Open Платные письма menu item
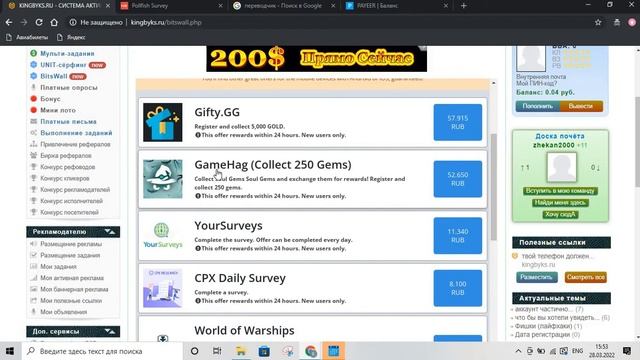The height and width of the screenshot is (360, 640). coord(68,122)
